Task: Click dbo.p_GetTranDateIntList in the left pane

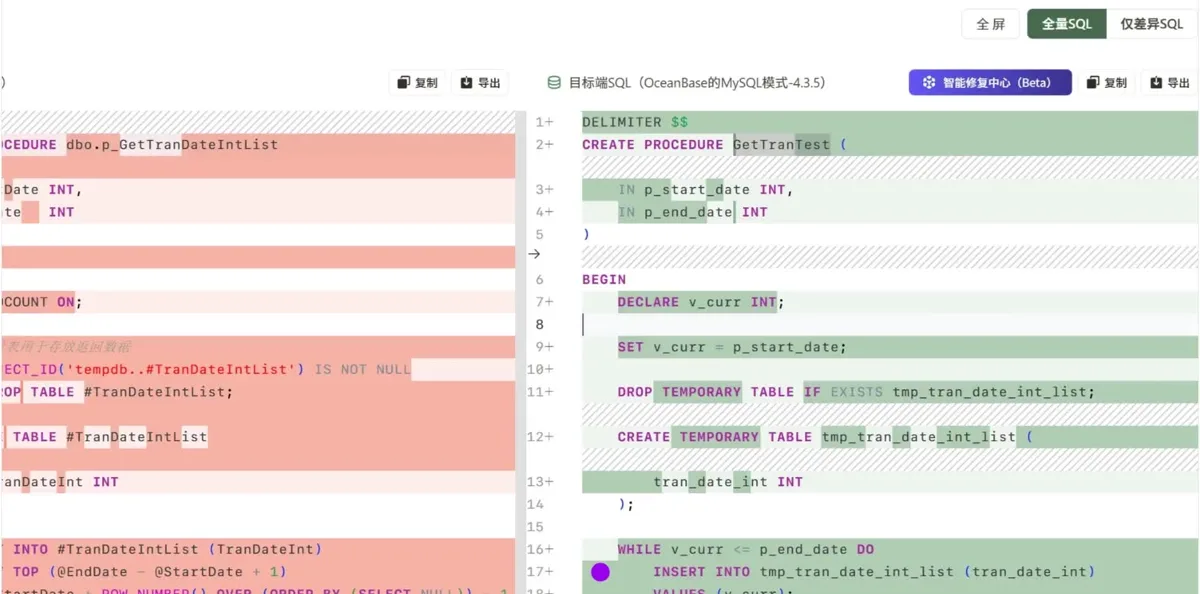Action: [172, 145]
